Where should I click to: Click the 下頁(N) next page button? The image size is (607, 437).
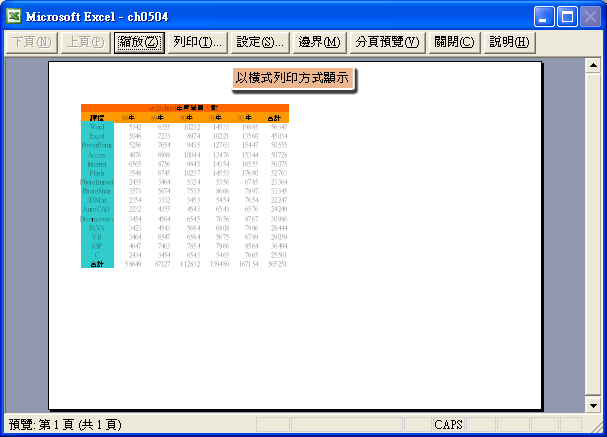(x=30, y=42)
